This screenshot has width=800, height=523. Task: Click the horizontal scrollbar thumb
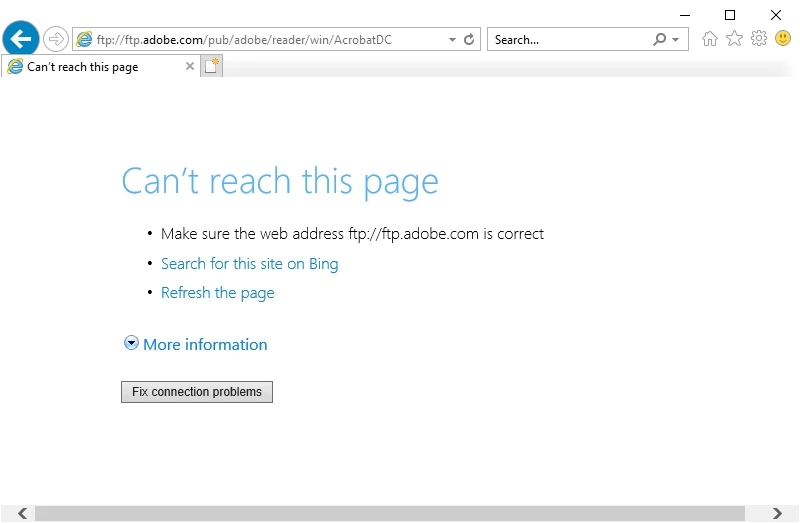390,513
